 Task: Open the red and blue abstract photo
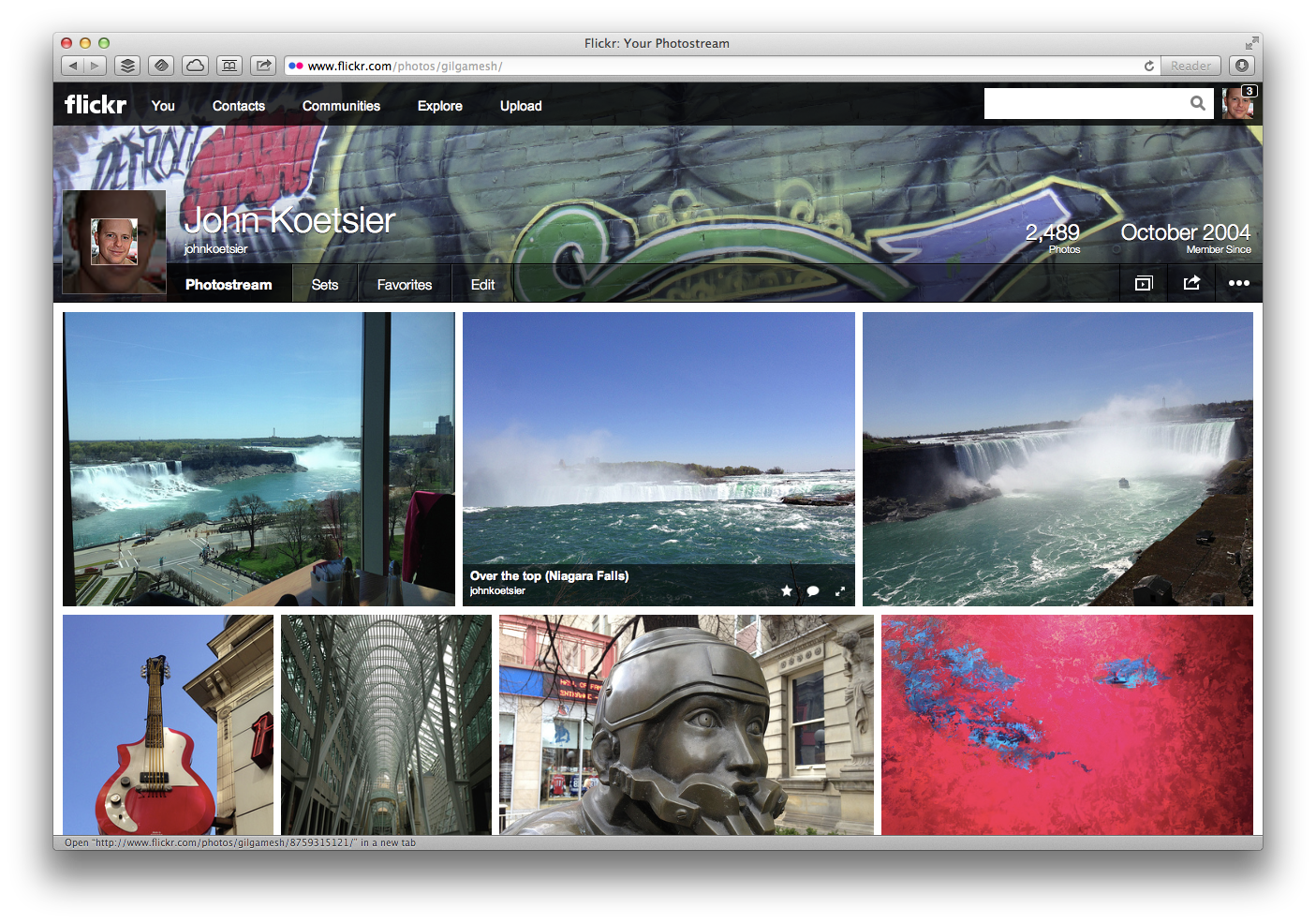pyautogui.click(x=1067, y=724)
